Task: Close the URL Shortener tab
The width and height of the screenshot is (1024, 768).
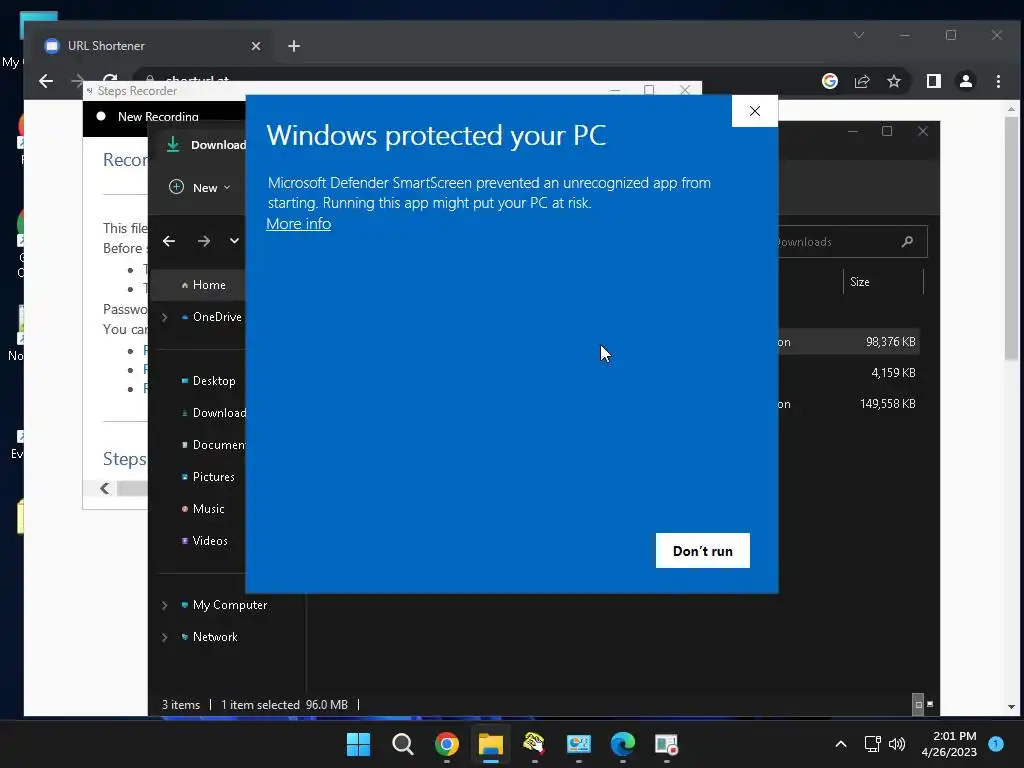Action: click(x=256, y=46)
